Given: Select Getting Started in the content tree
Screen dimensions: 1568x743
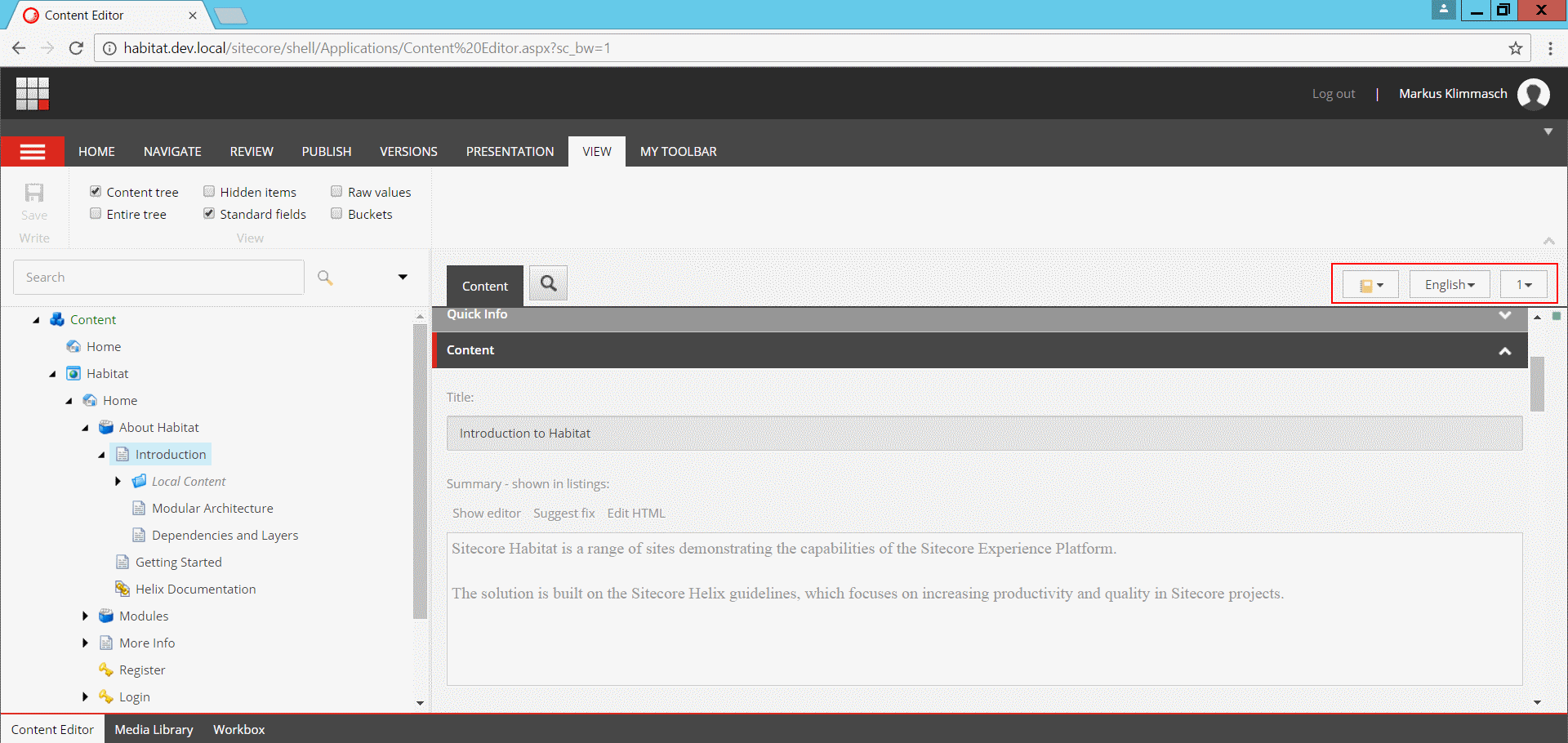Looking at the screenshot, I should [179, 563].
